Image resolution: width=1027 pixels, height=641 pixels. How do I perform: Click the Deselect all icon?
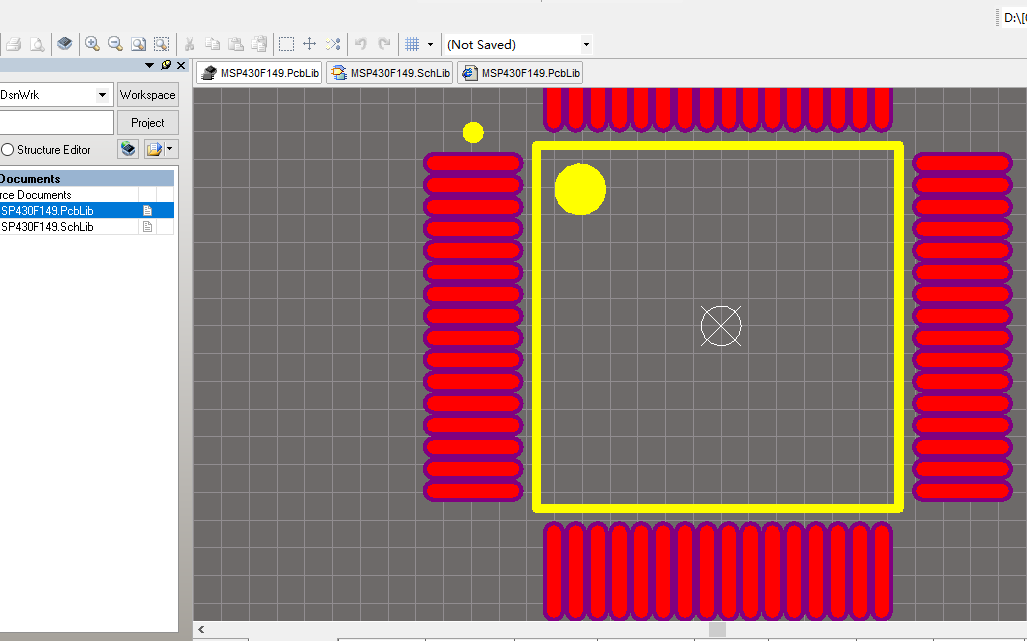333,44
